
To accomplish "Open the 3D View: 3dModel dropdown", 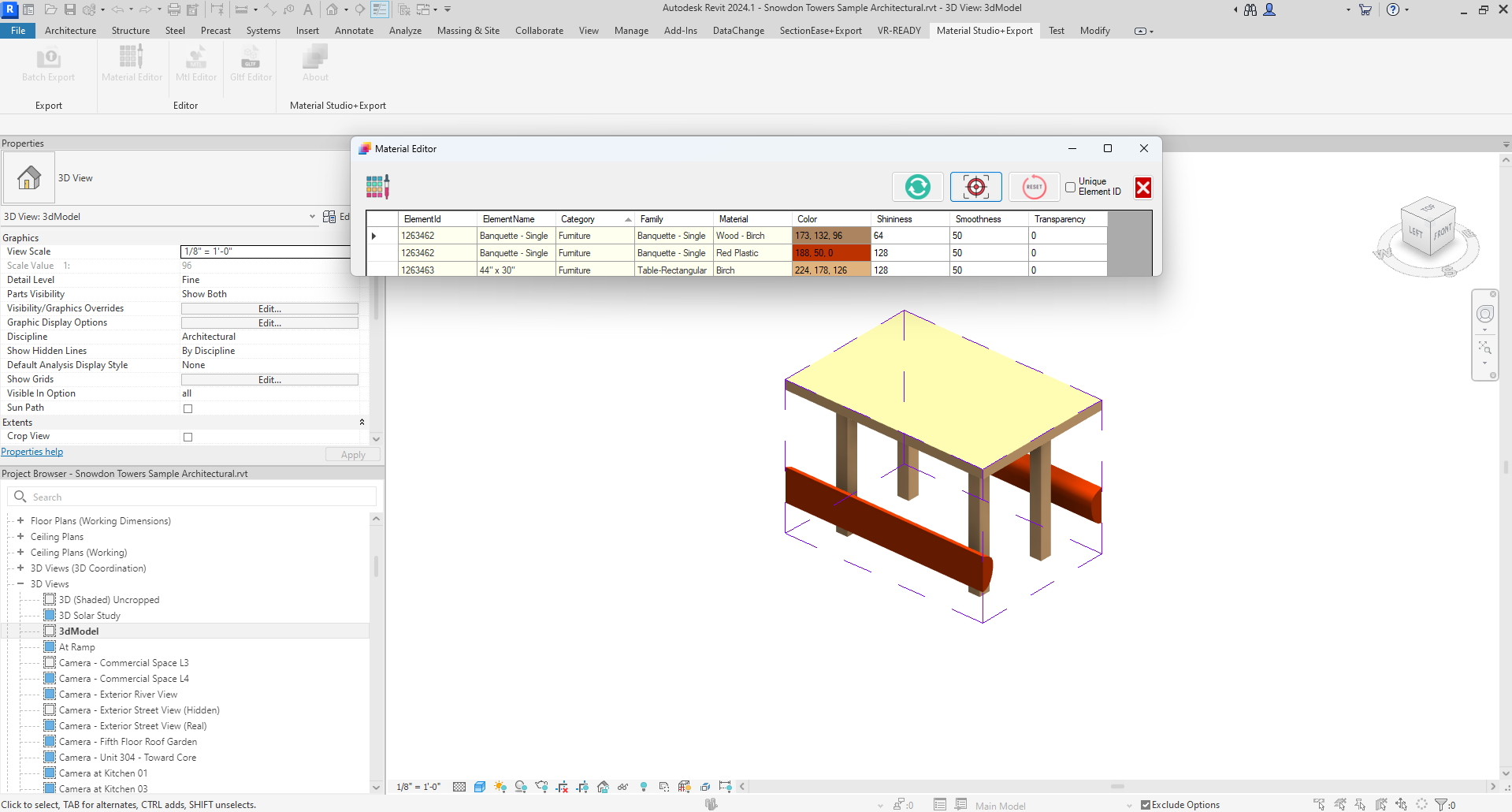I will (x=313, y=217).
